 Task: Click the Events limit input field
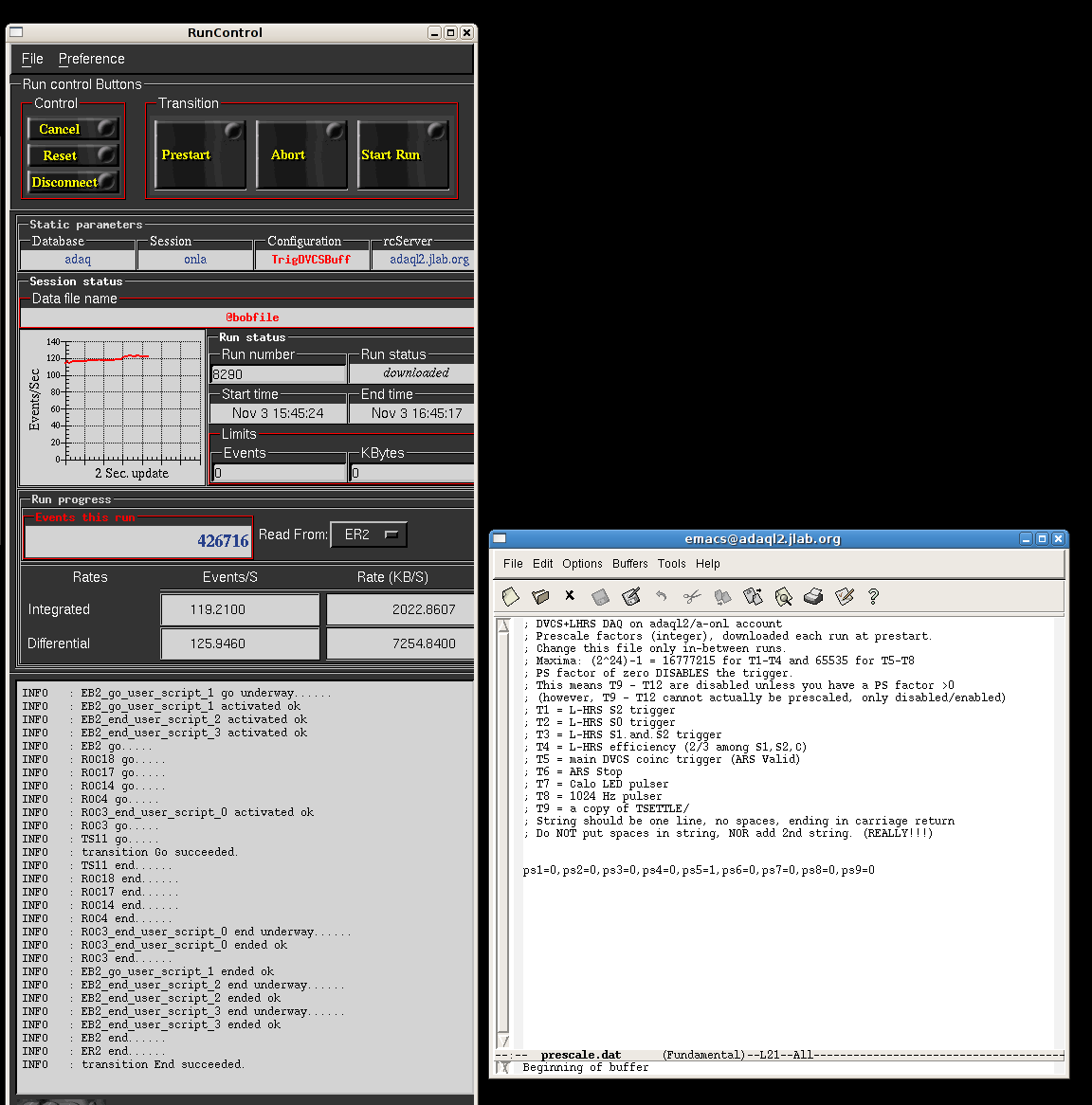279,473
